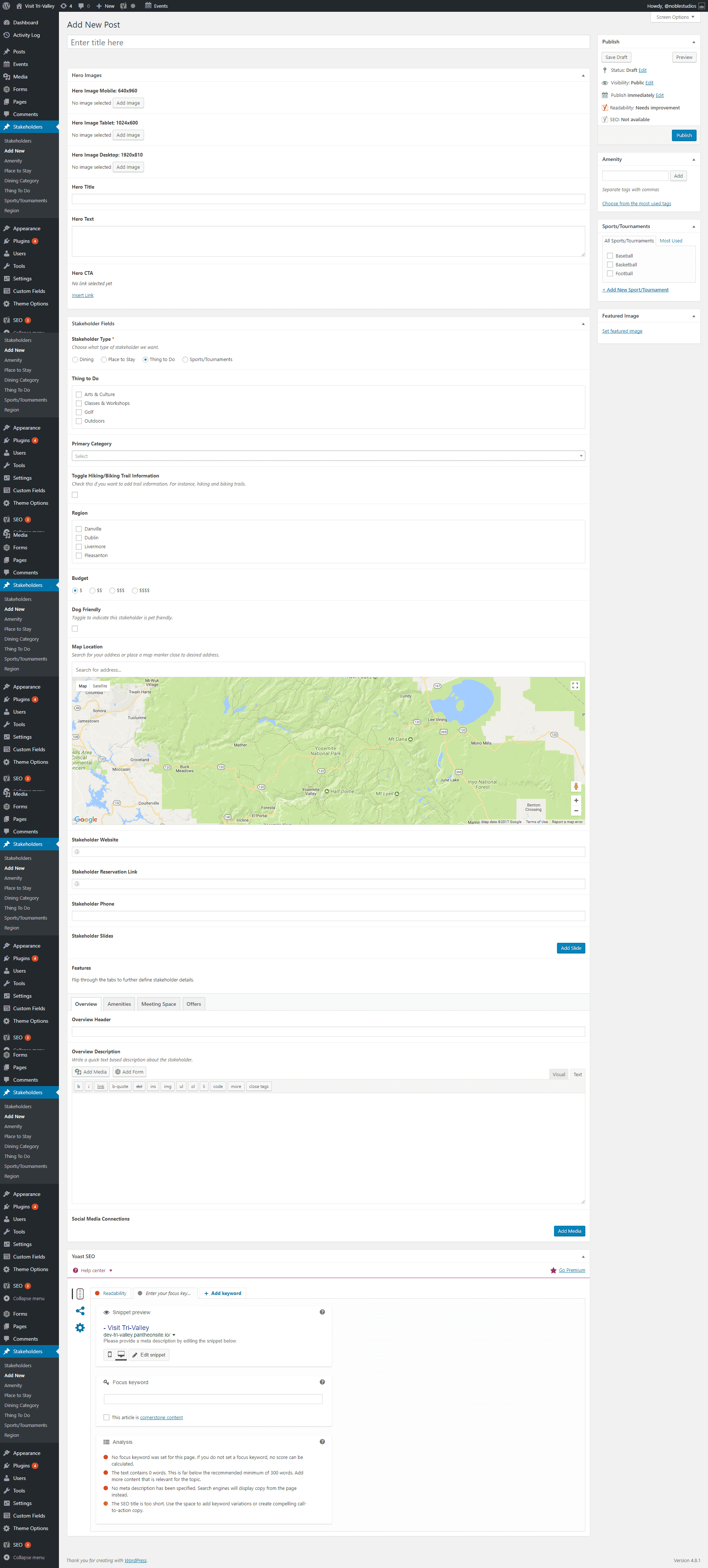Set budget to $$$
This screenshot has width=708, height=1568.
(113, 591)
